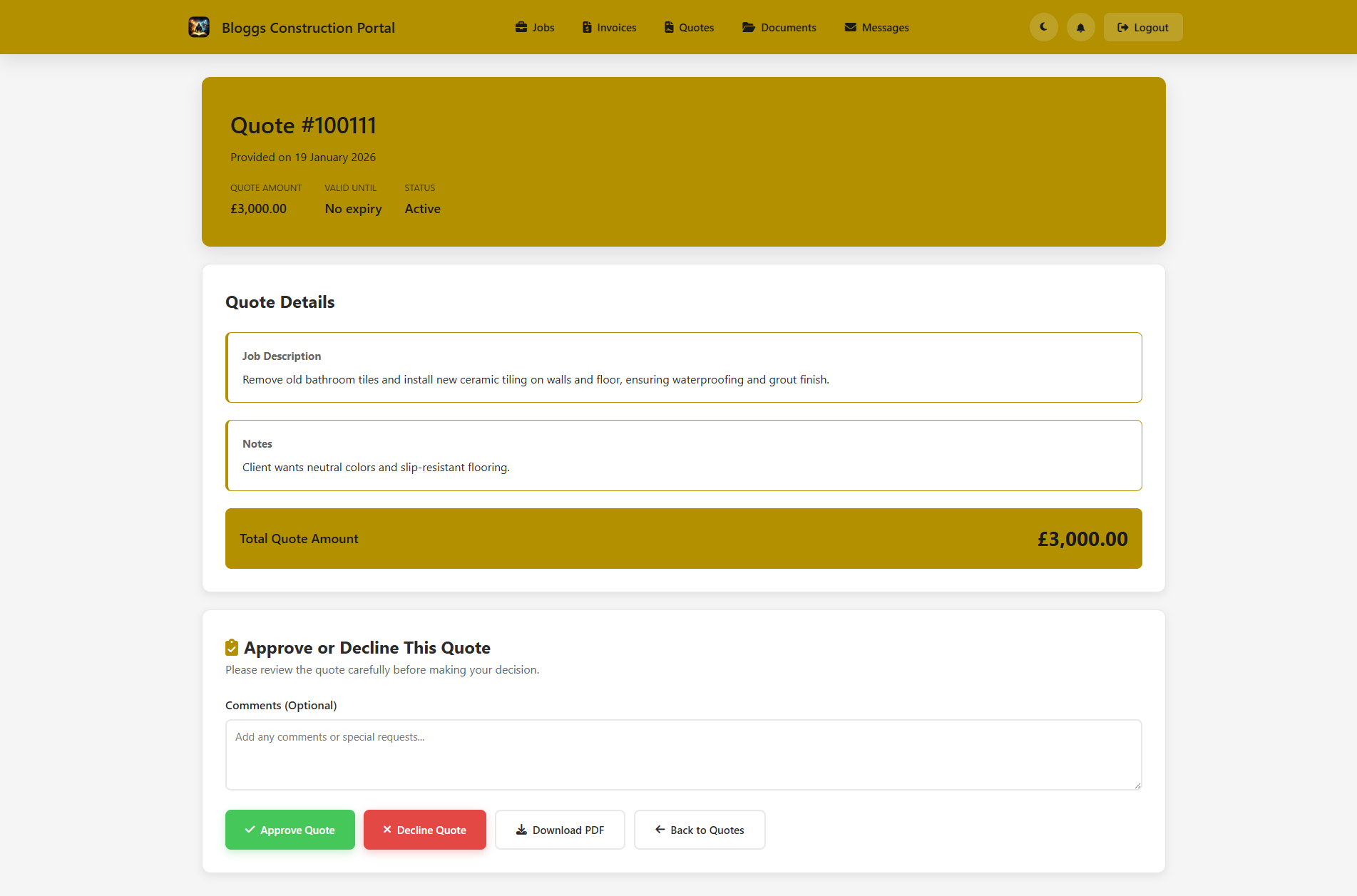The height and width of the screenshot is (896, 1357).
Task: Click inside the comments text area
Action: [x=682, y=754]
